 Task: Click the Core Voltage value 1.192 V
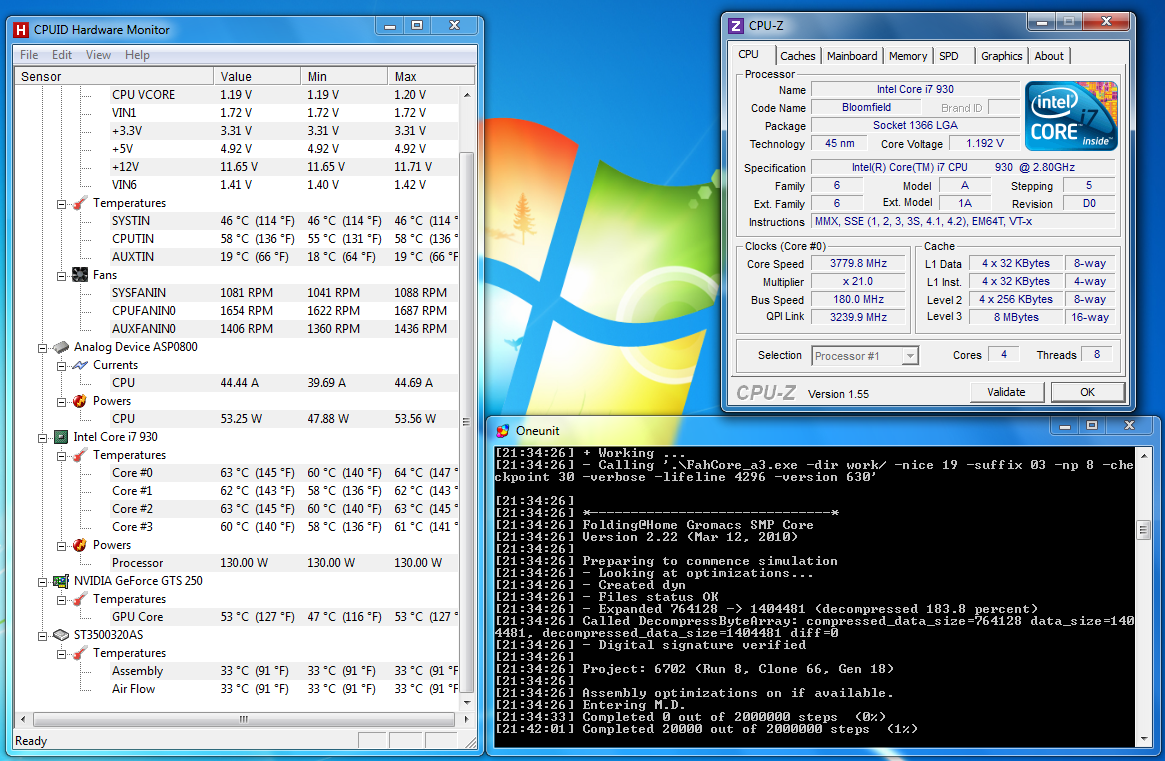pos(984,143)
